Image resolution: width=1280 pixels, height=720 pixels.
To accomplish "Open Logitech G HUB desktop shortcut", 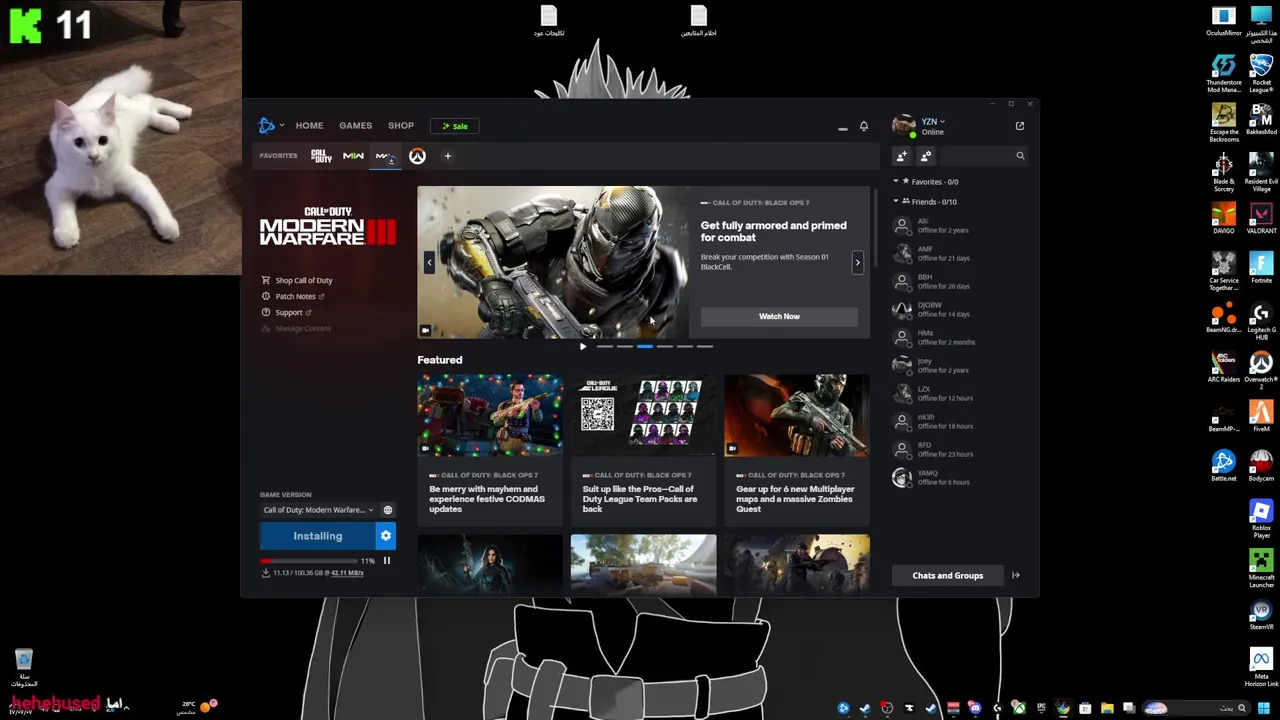I will coord(1261,322).
